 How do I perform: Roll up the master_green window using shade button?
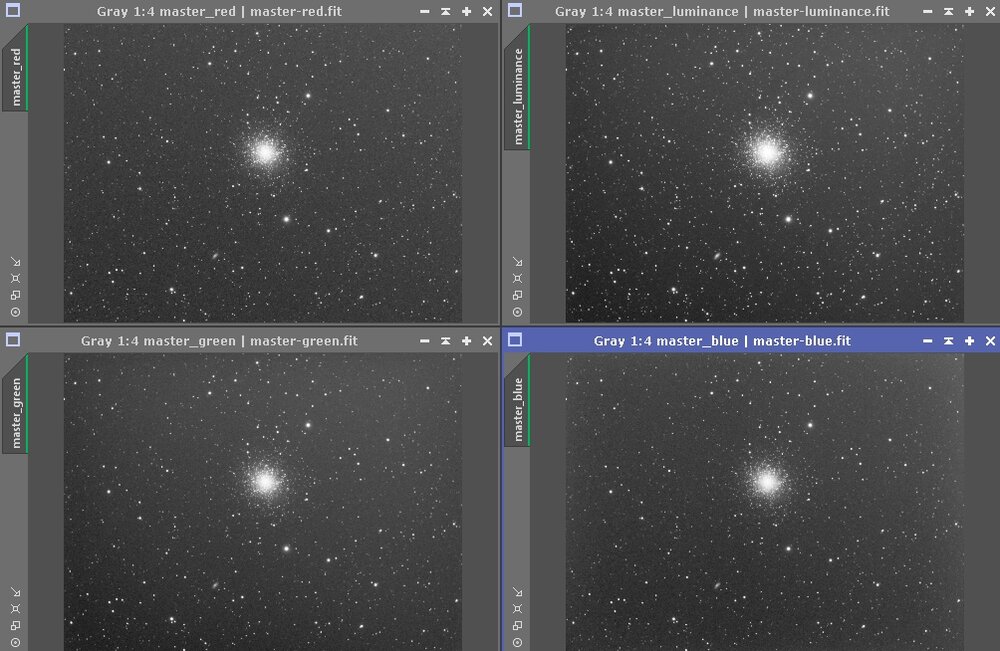click(x=445, y=341)
